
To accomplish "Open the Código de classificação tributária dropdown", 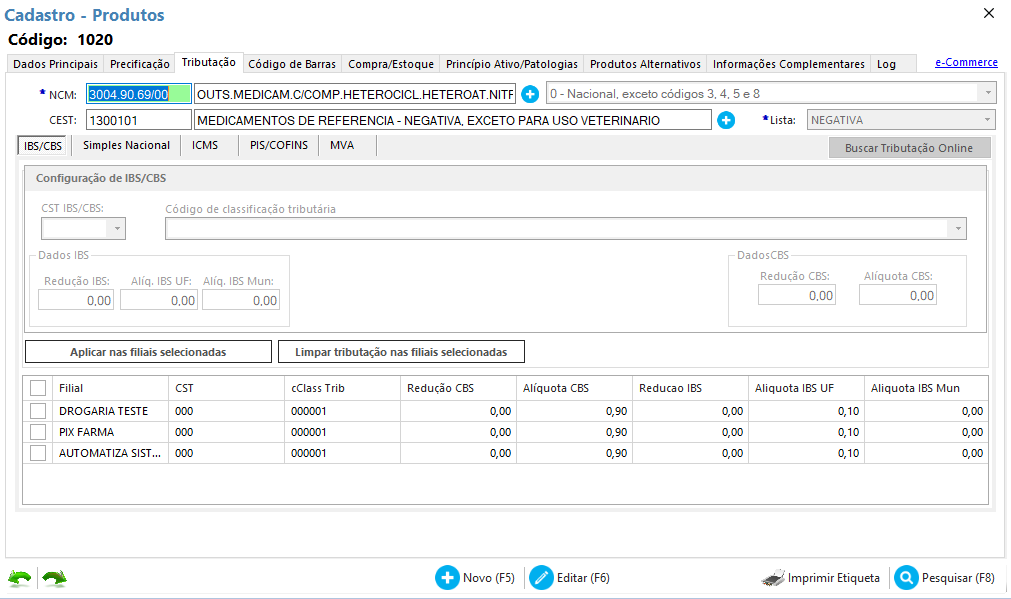I will pyautogui.click(x=958, y=229).
